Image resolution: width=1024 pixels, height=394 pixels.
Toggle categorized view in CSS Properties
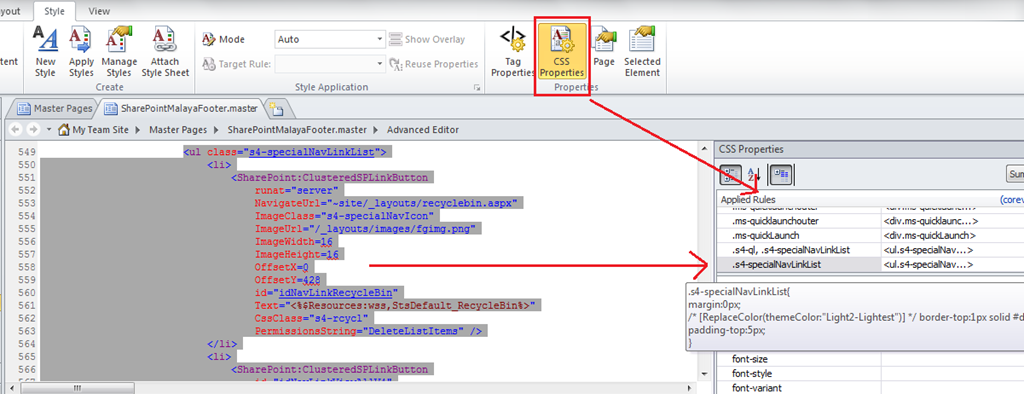[730, 174]
